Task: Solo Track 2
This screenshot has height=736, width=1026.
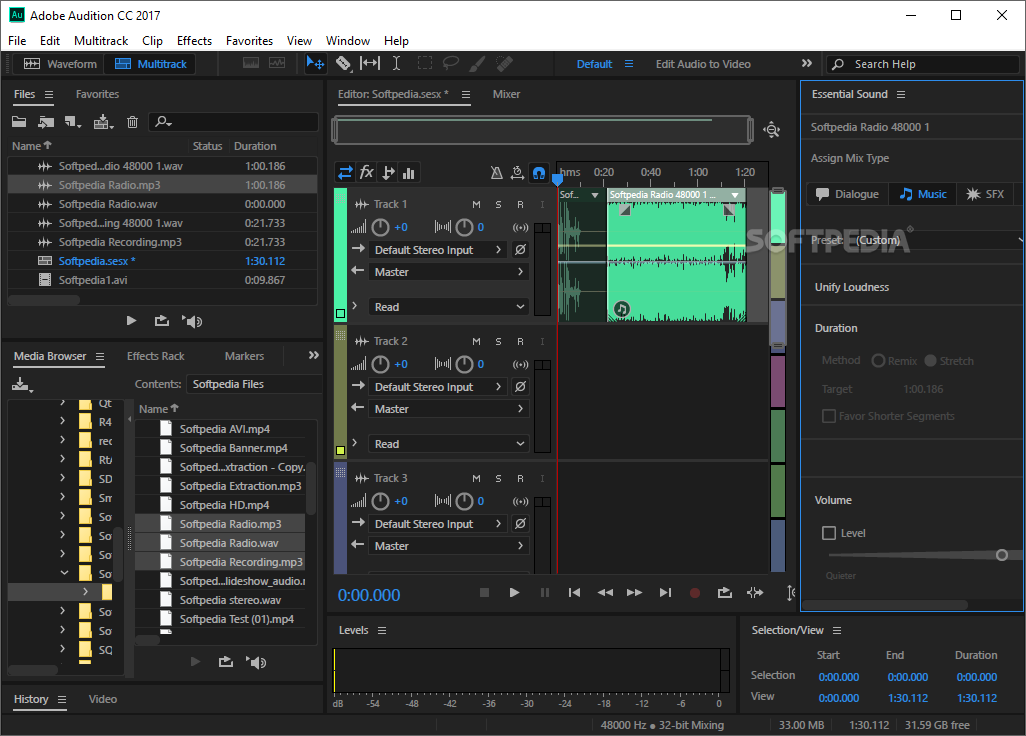Action: pyautogui.click(x=498, y=341)
